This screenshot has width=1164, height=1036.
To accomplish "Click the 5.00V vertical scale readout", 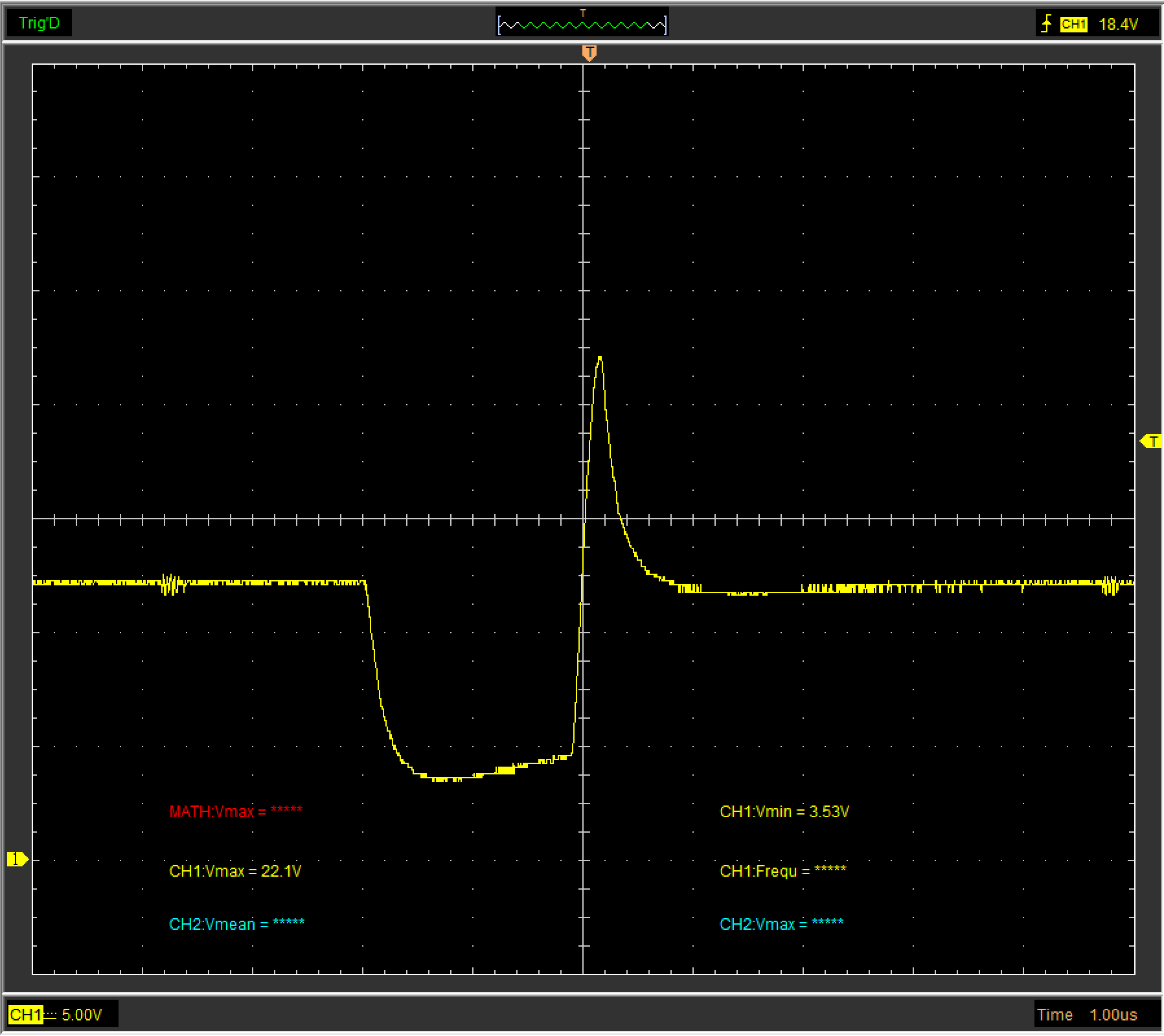I will point(82,1015).
